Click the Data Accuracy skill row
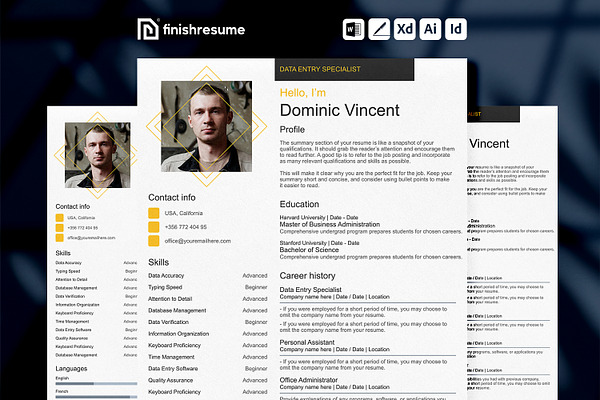Image resolution: width=600 pixels, height=400 pixels. tap(208, 276)
